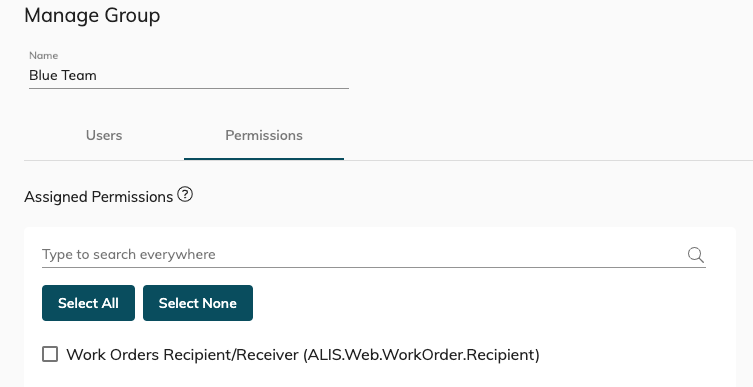Click the Assigned Permissions section label
The height and width of the screenshot is (387, 753).
(x=98, y=197)
